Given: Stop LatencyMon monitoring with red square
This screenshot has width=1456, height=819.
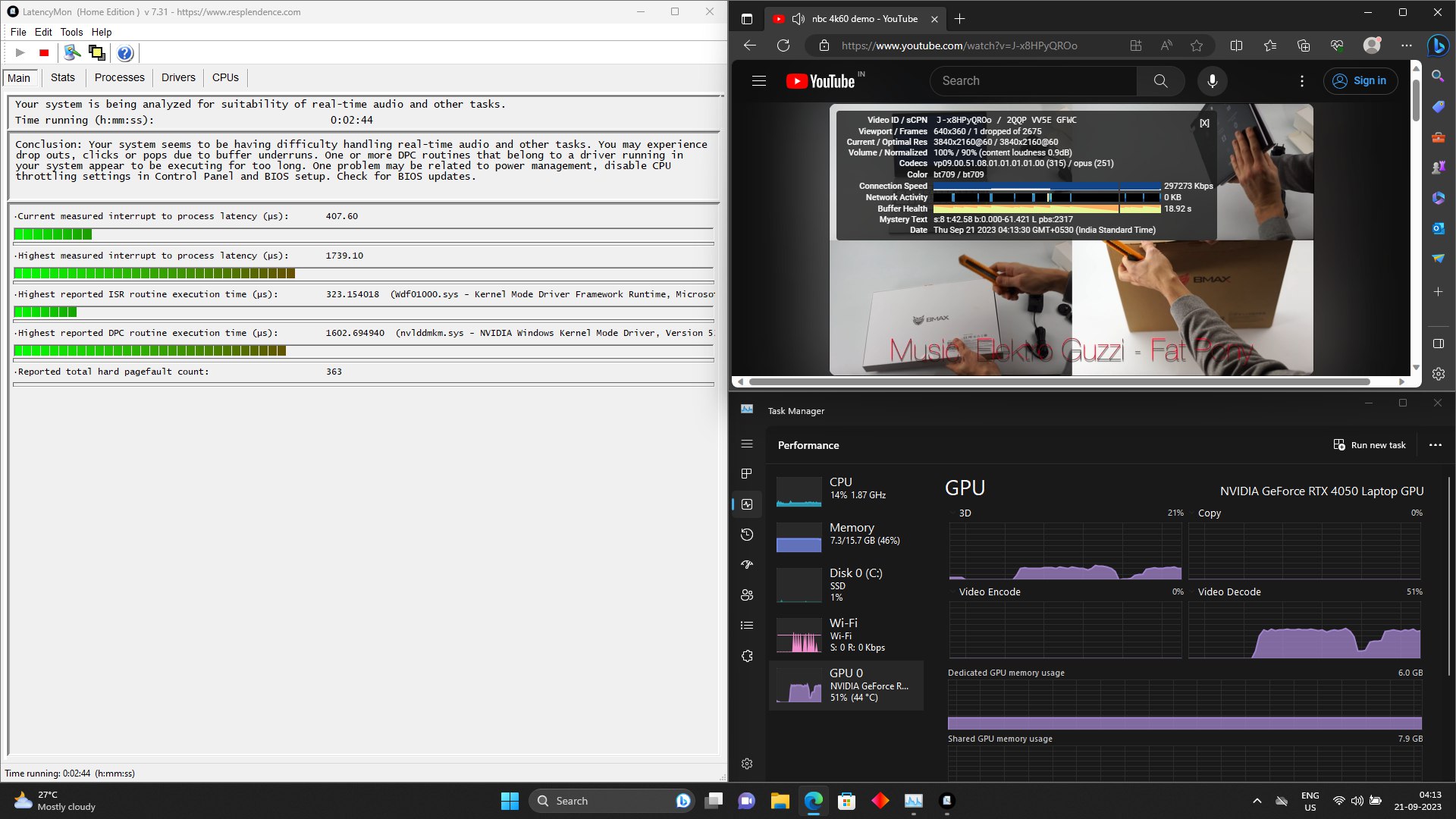Looking at the screenshot, I should [44, 53].
